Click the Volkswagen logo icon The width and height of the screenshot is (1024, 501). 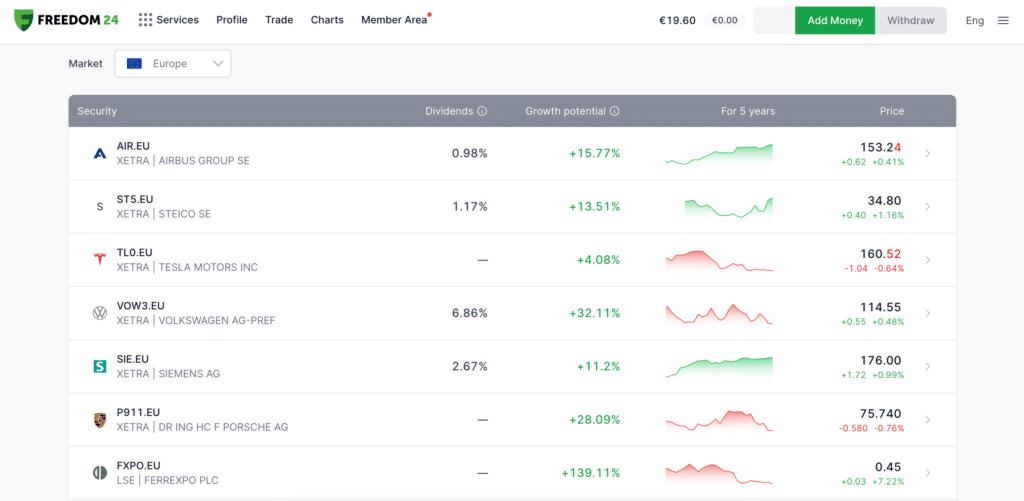99,313
